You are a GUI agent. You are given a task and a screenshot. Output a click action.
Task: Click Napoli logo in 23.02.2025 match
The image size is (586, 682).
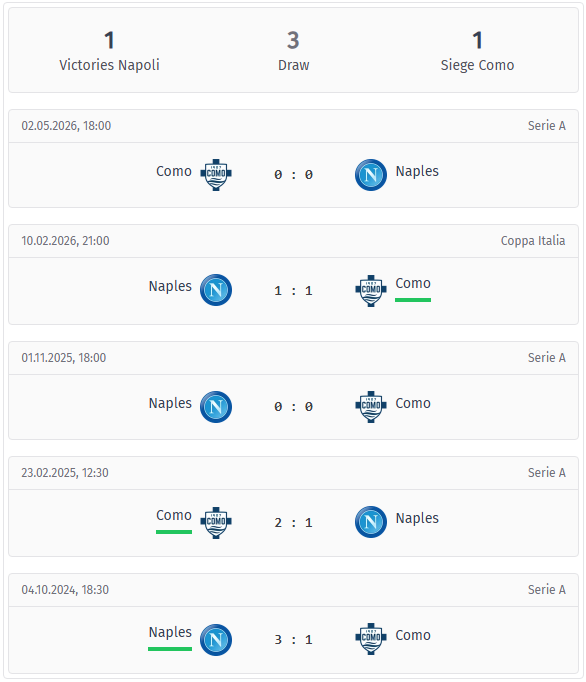371,522
